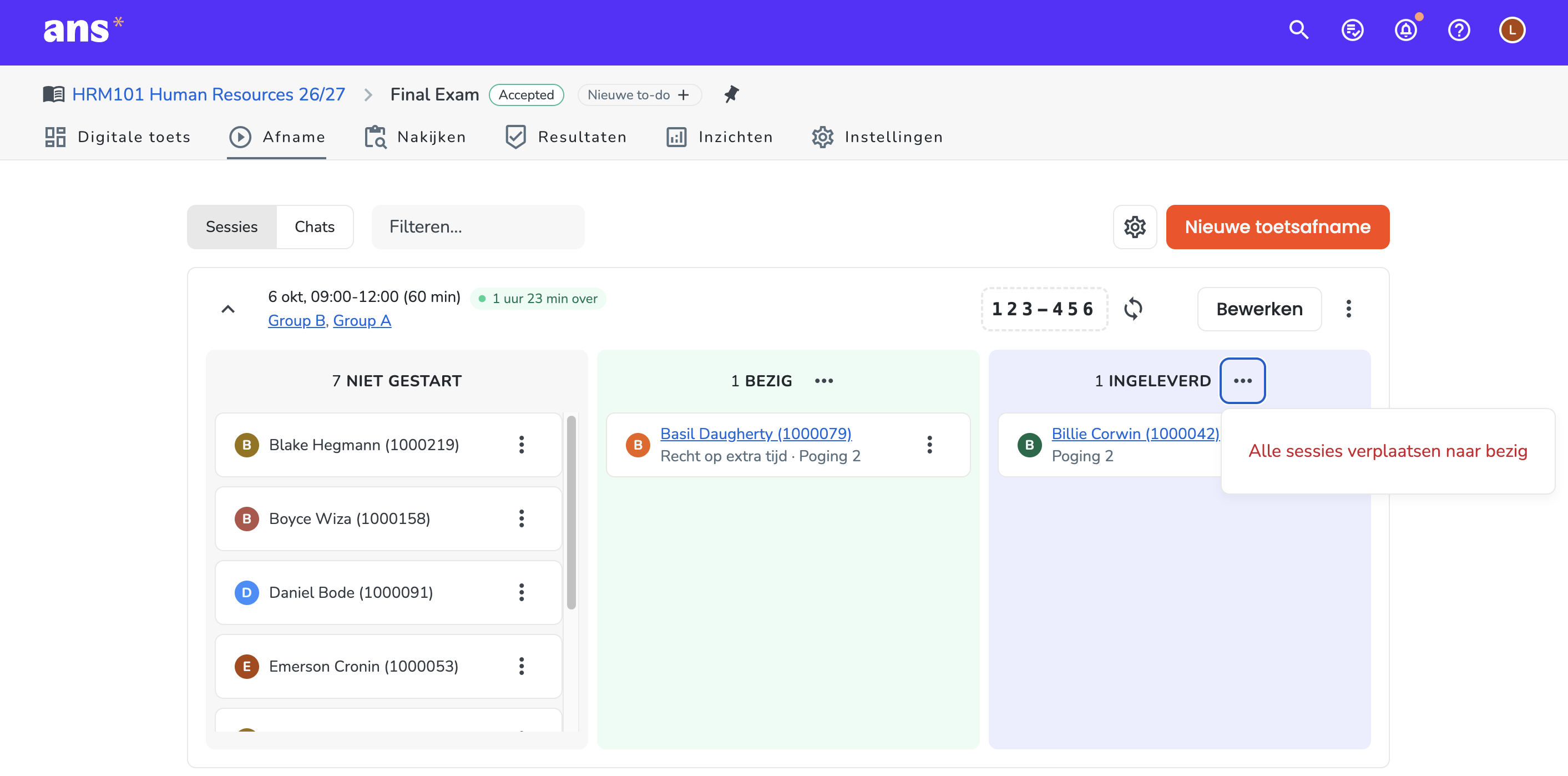Image resolution: width=1568 pixels, height=776 pixels.
Task: Open session settings gear beside Nieuwe toetsafname
Action: [x=1135, y=226]
